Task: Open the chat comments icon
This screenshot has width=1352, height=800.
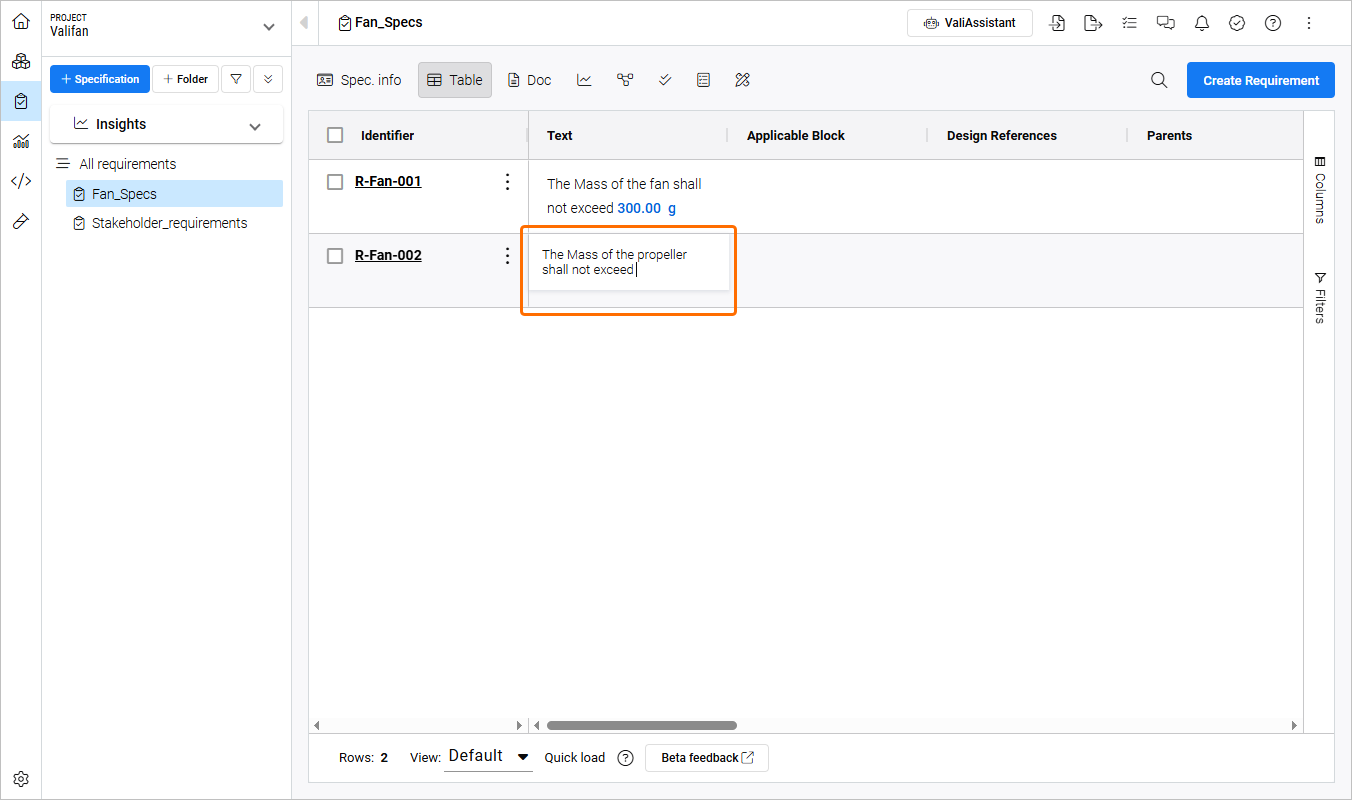Action: pyautogui.click(x=1165, y=23)
